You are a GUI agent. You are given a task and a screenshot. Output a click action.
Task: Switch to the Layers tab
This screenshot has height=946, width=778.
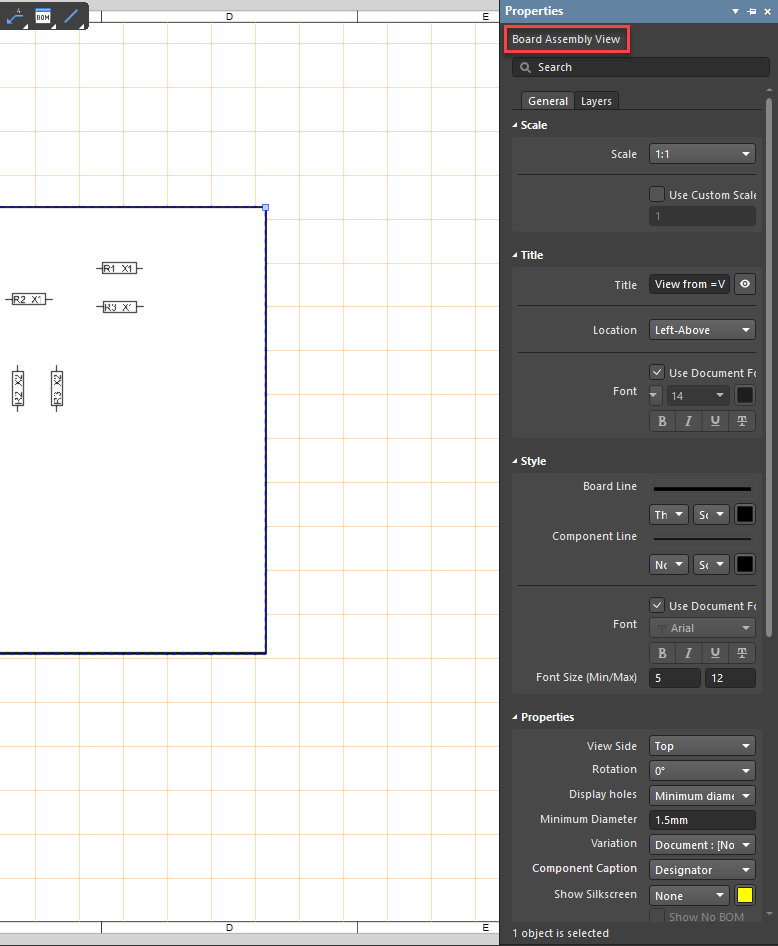click(596, 101)
